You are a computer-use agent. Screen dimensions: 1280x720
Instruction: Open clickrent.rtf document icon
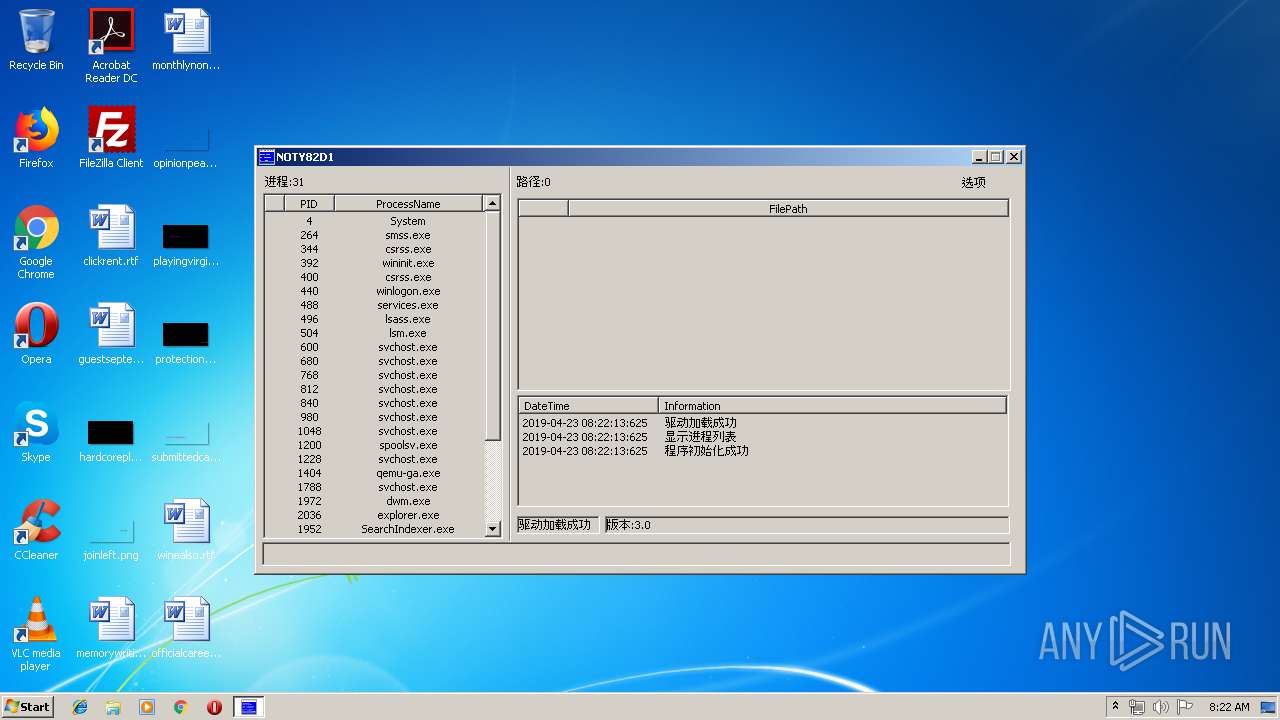click(111, 236)
